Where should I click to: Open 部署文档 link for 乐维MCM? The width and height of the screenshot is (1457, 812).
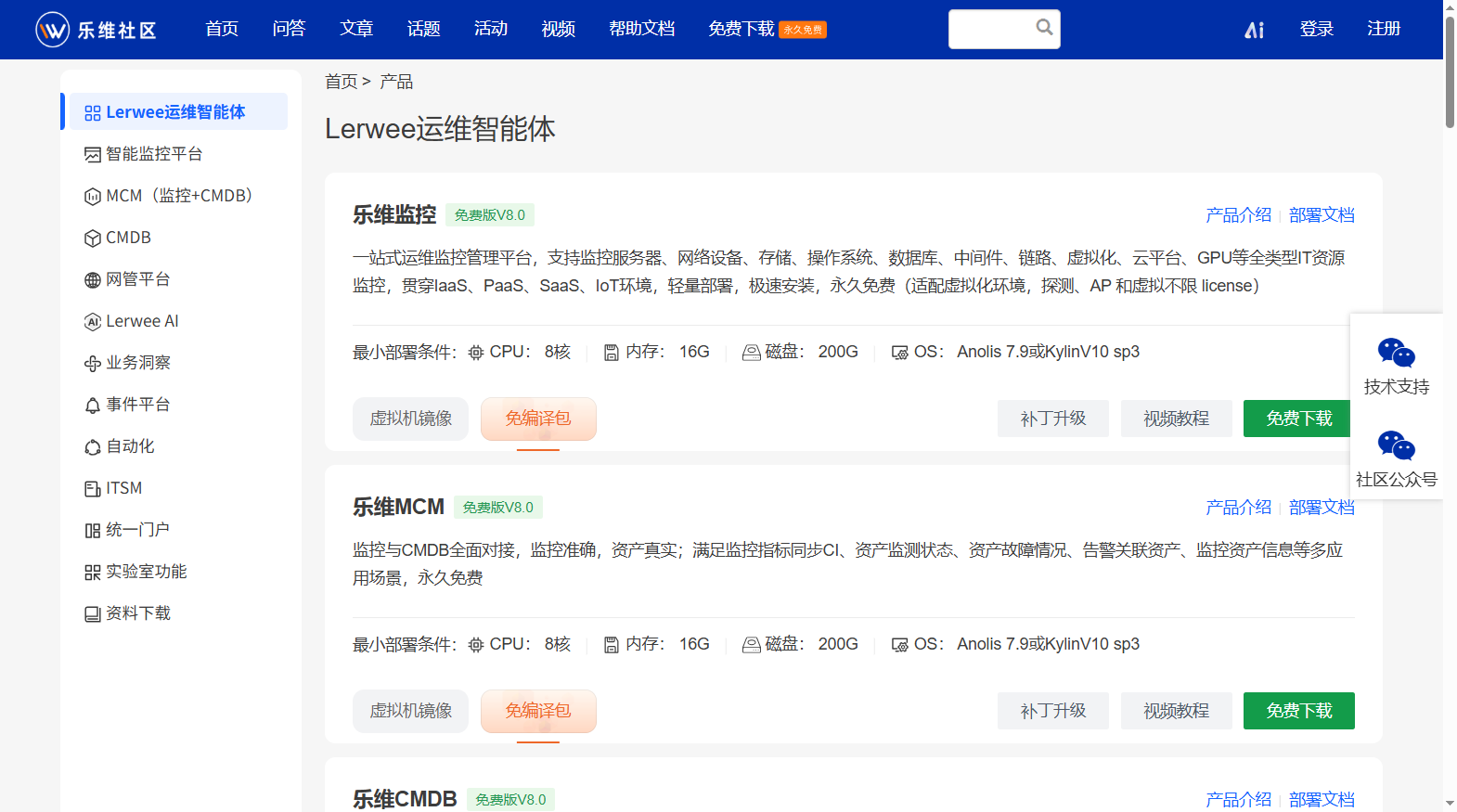click(x=1322, y=508)
